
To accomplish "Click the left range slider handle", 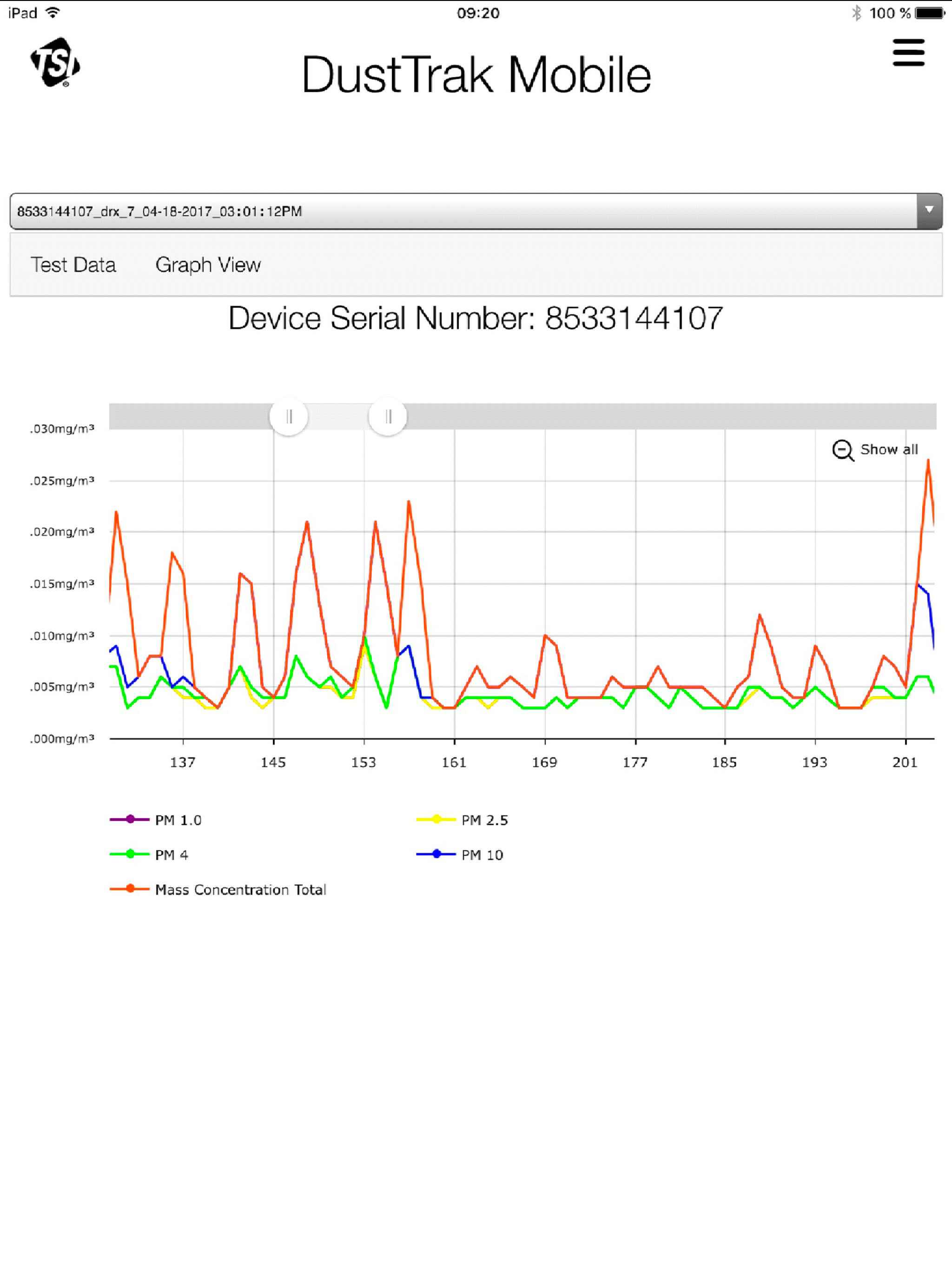I will [289, 416].
